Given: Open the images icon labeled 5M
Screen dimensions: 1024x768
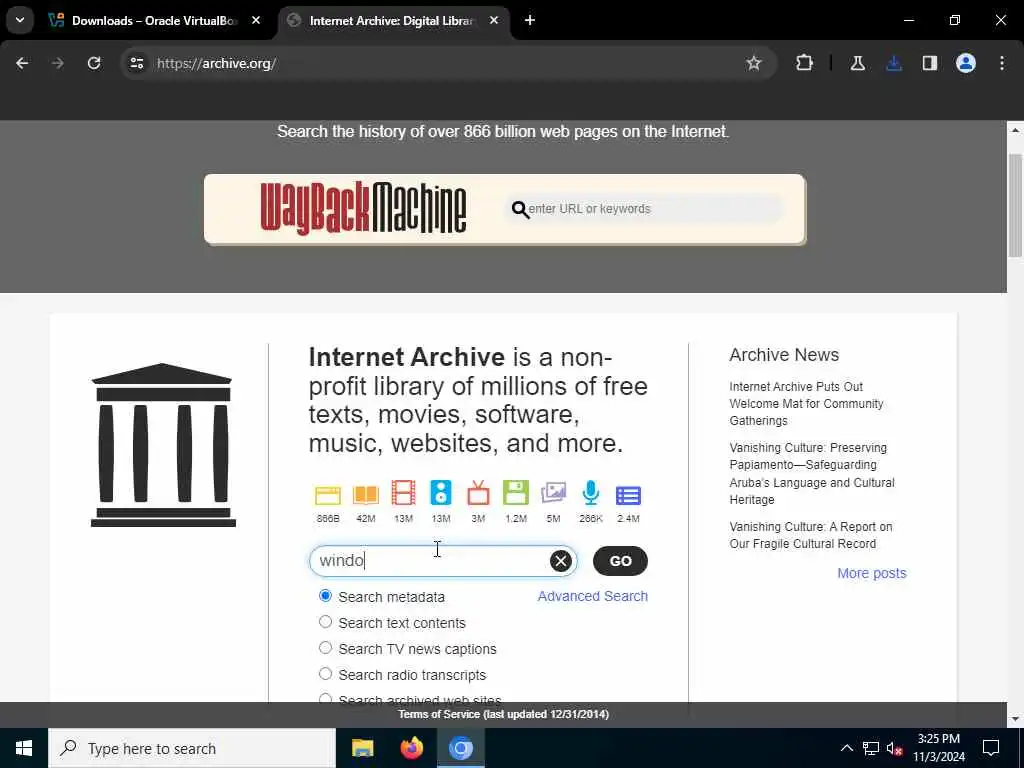Looking at the screenshot, I should click(553, 493).
